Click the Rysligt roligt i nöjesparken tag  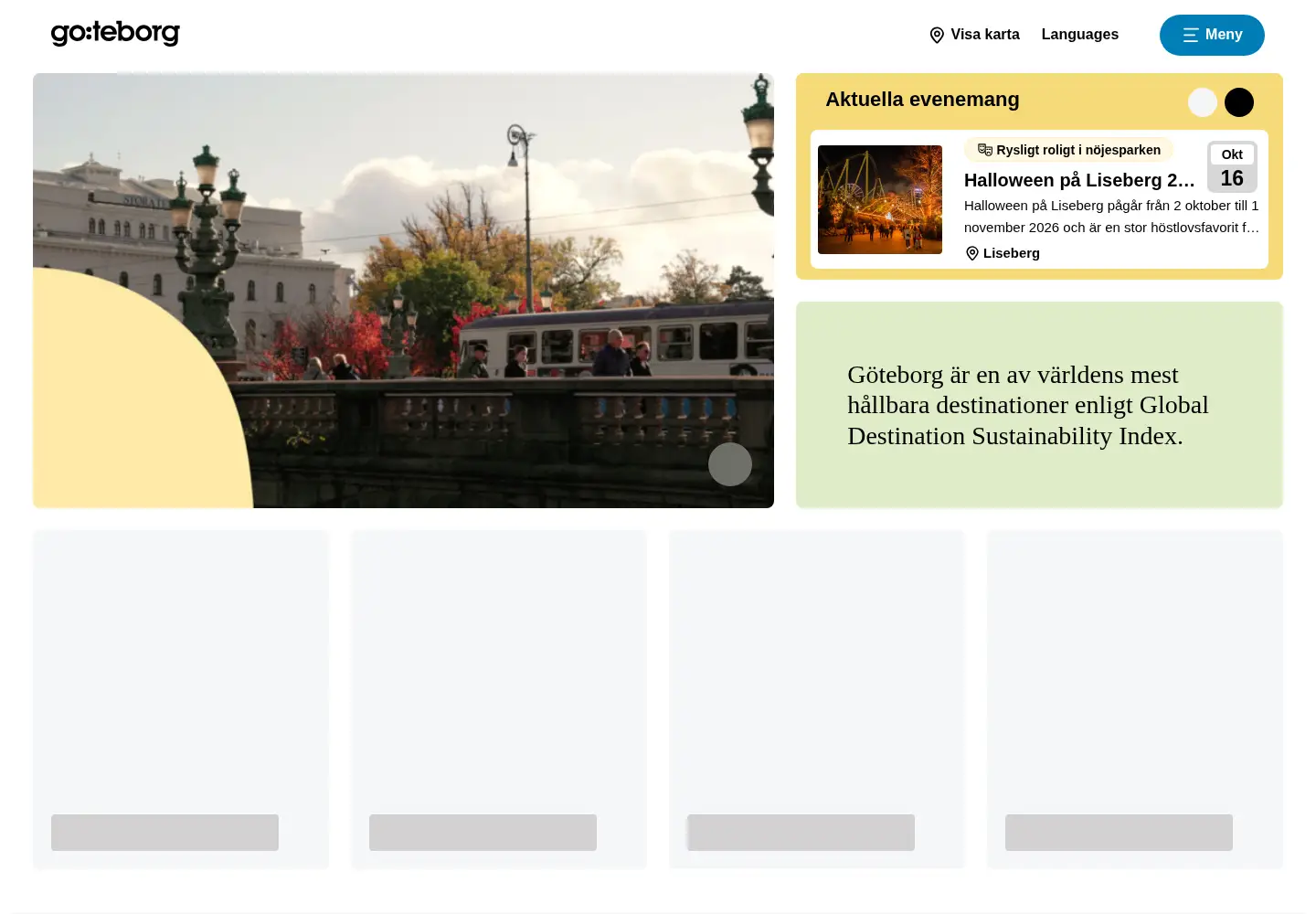tap(1068, 150)
